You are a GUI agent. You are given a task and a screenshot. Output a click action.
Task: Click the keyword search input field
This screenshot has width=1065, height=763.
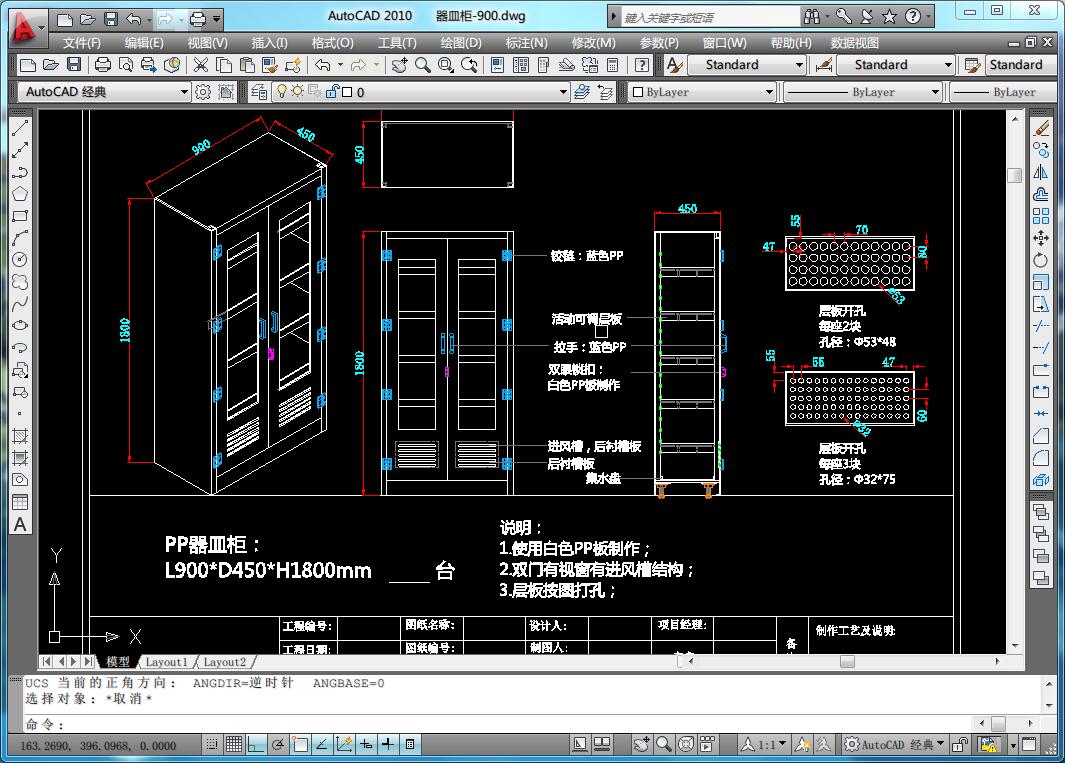pos(710,17)
